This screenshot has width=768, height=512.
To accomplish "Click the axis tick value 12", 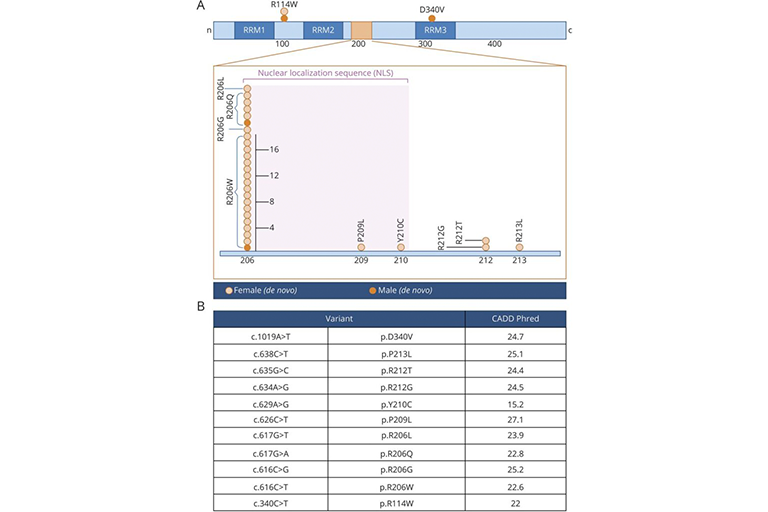I will point(274,175).
